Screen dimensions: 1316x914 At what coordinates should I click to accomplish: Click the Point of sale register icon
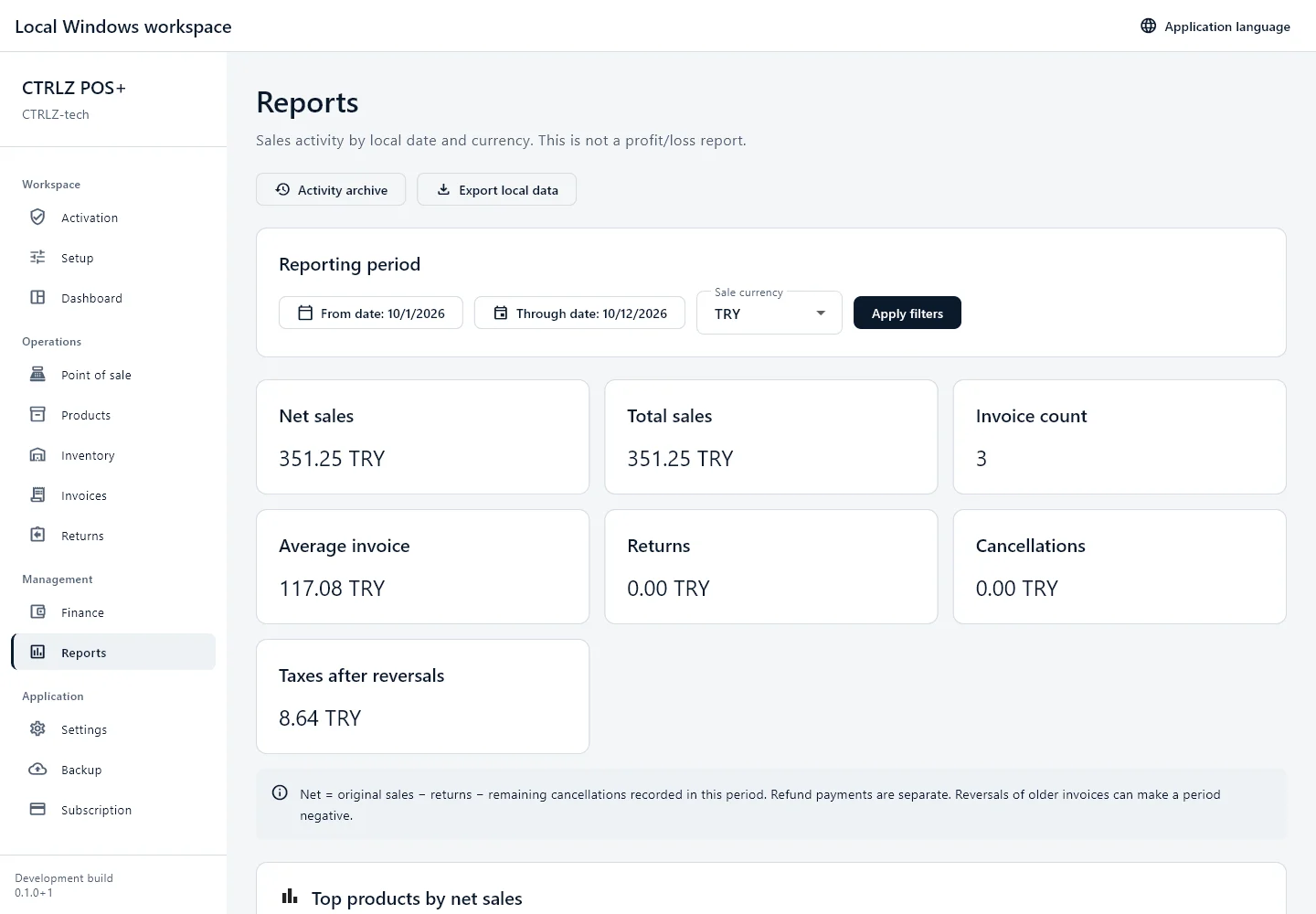(37, 375)
